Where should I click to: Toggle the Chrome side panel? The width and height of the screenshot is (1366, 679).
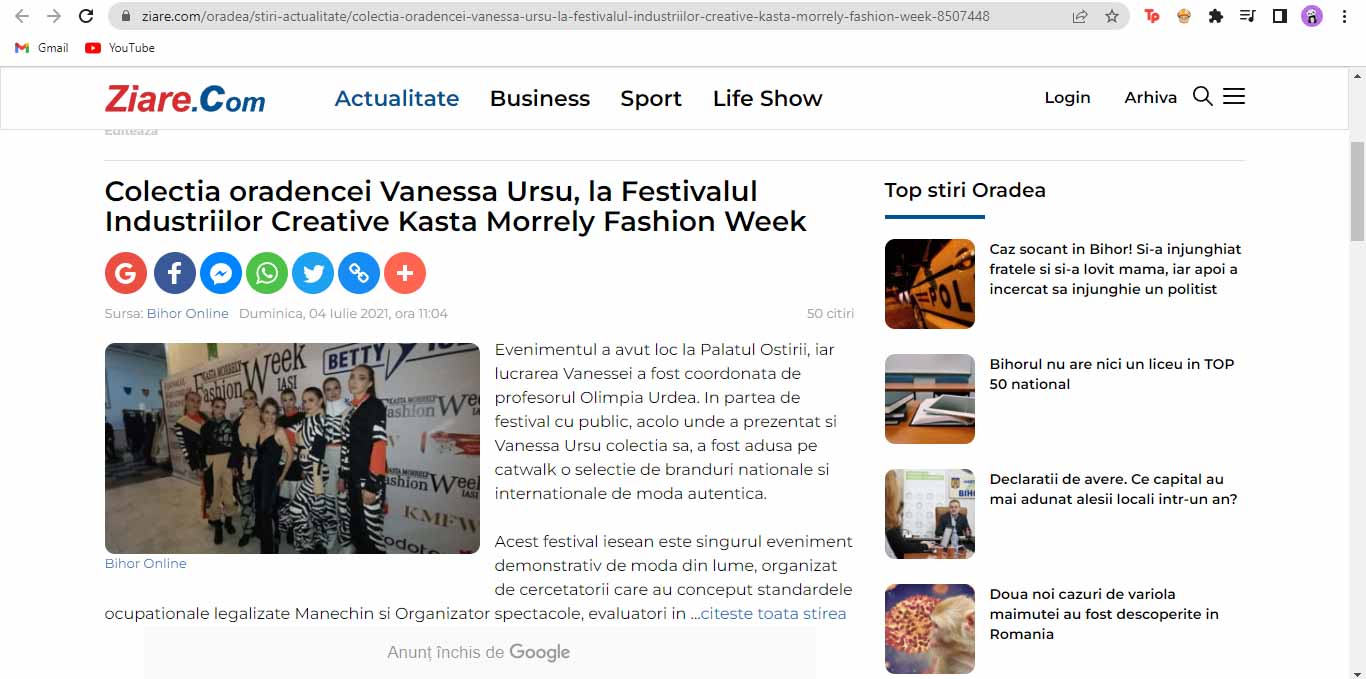pyautogui.click(x=1279, y=16)
